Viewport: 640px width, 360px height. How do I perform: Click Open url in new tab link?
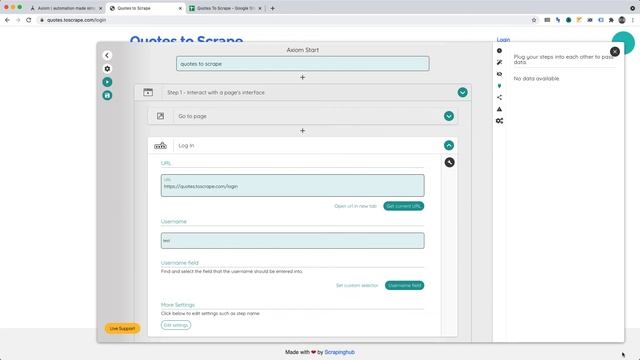[356, 206]
